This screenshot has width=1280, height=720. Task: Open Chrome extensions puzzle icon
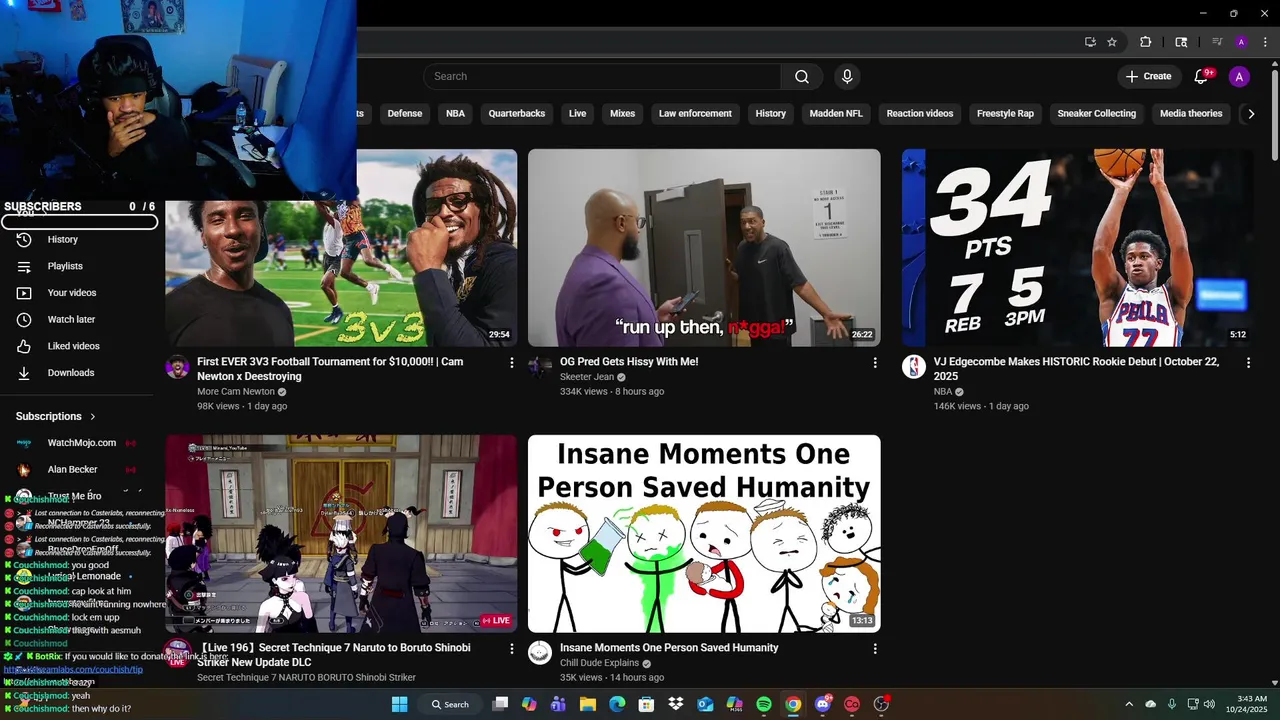coord(1146,42)
